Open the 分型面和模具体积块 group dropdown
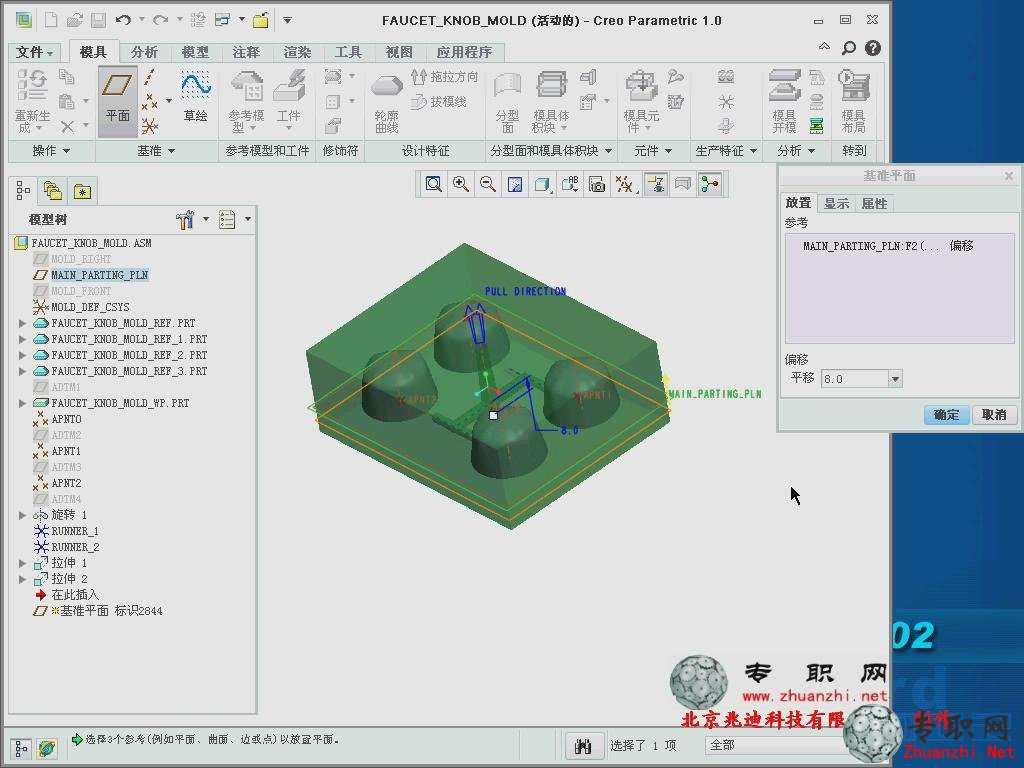The height and width of the screenshot is (768, 1024). point(551,151)
